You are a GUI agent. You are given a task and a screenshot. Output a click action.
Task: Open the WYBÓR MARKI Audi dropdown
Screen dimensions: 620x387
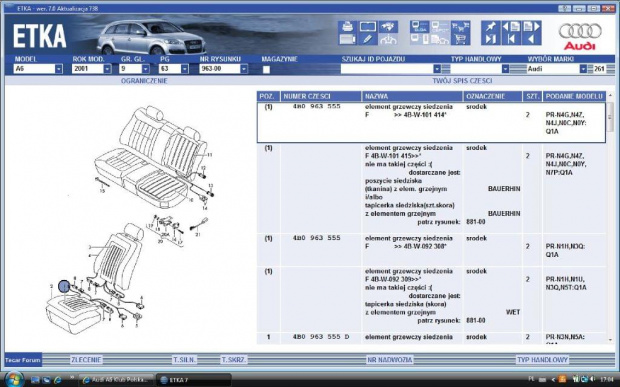583,69
